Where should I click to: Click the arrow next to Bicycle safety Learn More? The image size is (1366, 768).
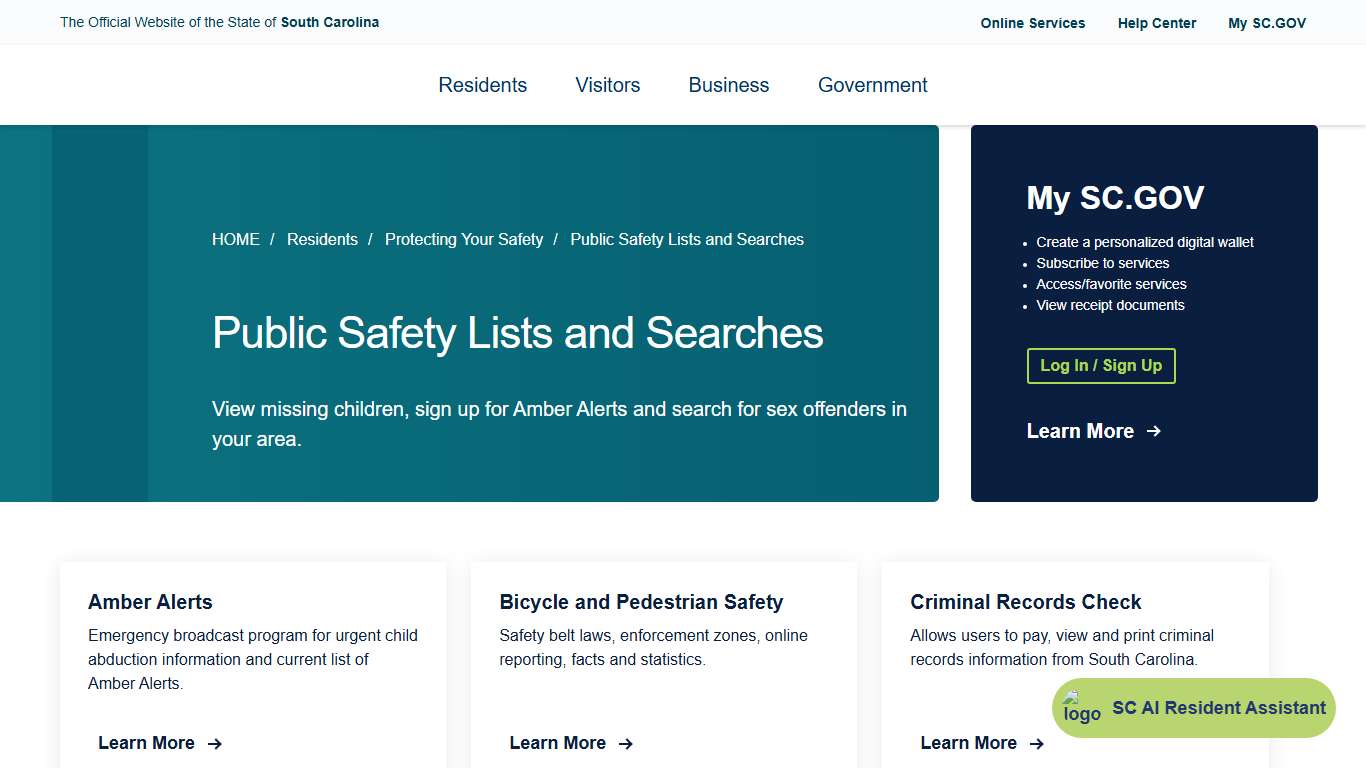pyautogui.click(x=625, y=744)
